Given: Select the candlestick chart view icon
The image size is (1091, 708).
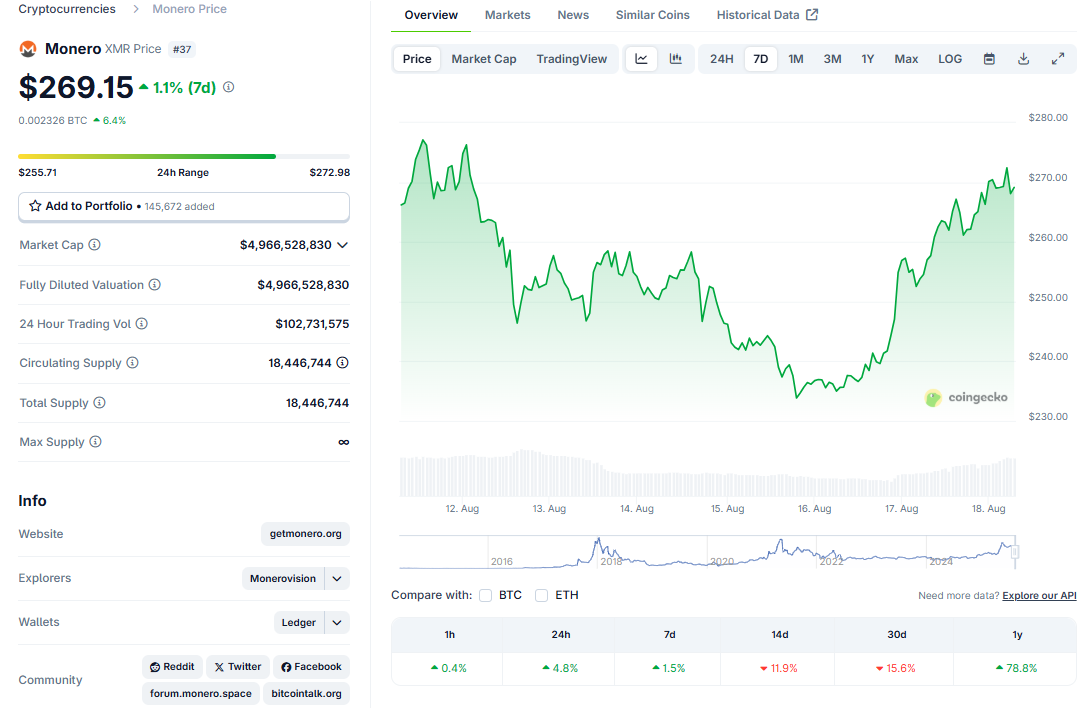Looking at the screenshot, I should (676, 59).
